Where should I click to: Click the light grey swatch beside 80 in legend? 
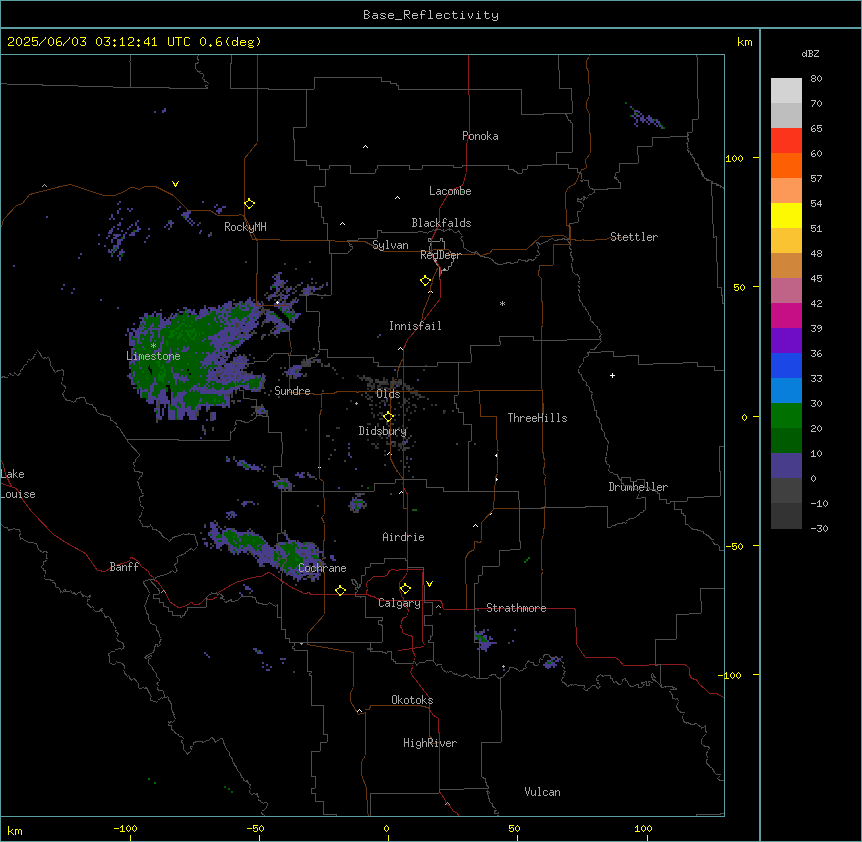click(x=786, y=90)
